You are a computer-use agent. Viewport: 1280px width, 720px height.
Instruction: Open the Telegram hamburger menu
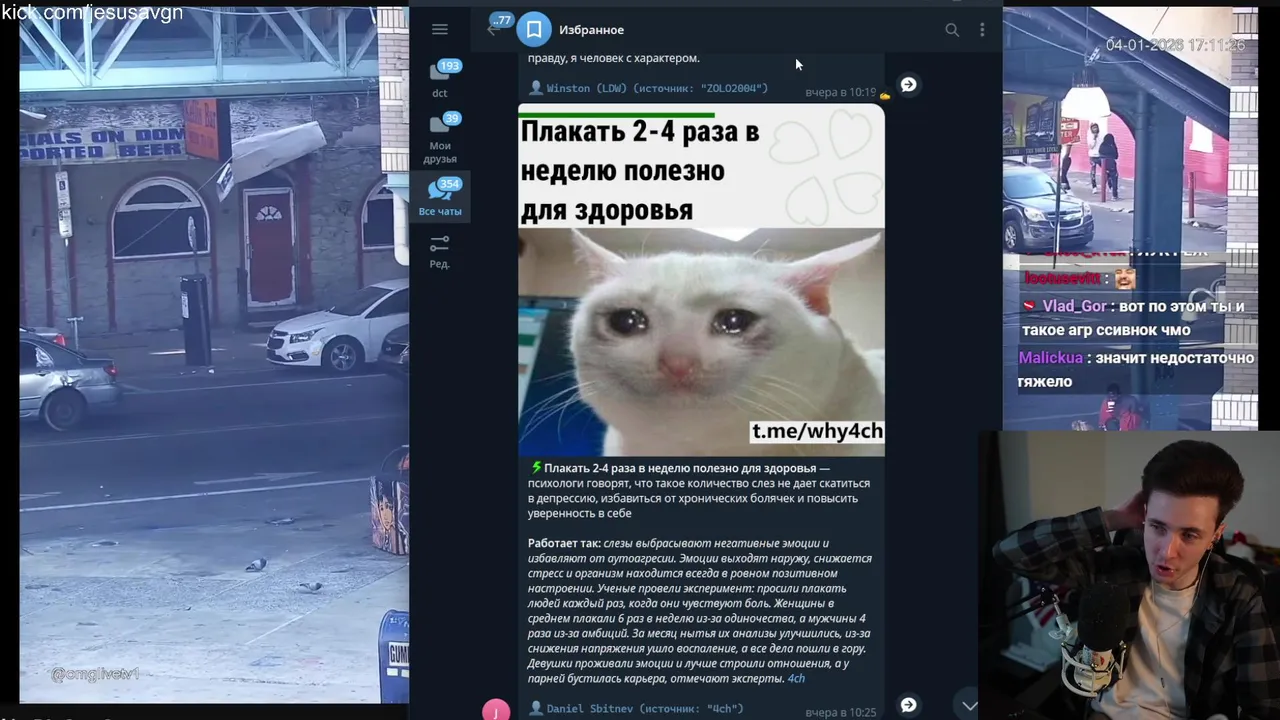pos(440,29)
